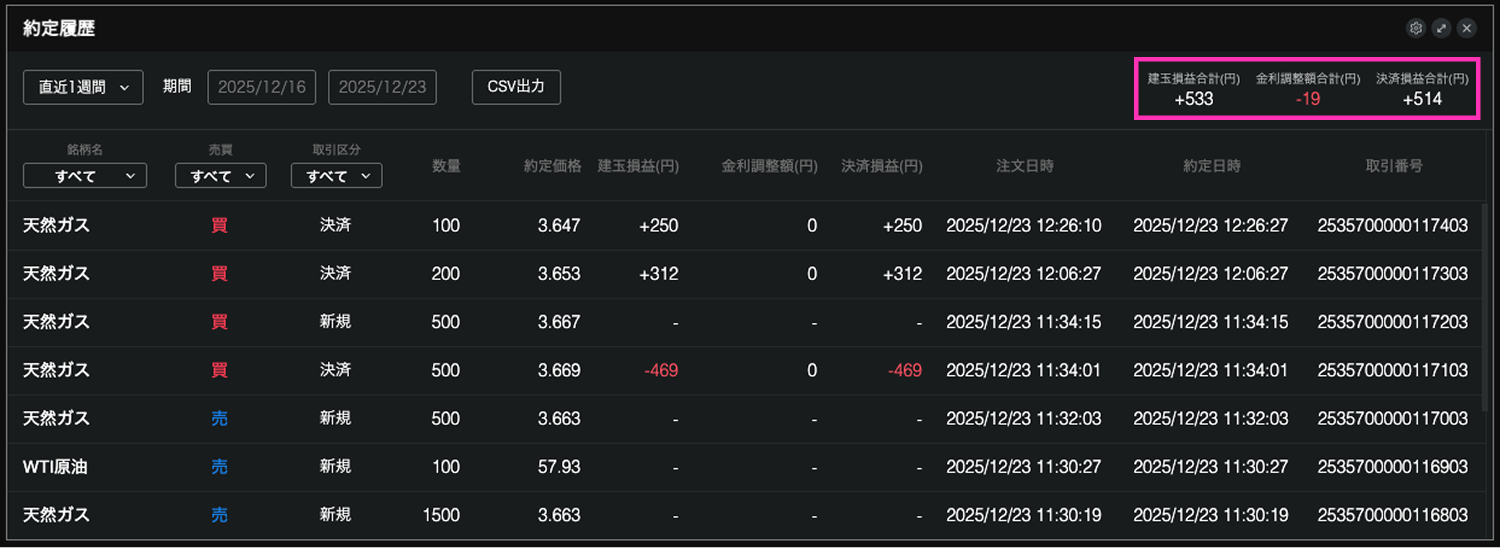Viewport: 1500px width, 548px height.
Task: Open the 直近1週間 period dropdown
Action: (x=83, y=87)
